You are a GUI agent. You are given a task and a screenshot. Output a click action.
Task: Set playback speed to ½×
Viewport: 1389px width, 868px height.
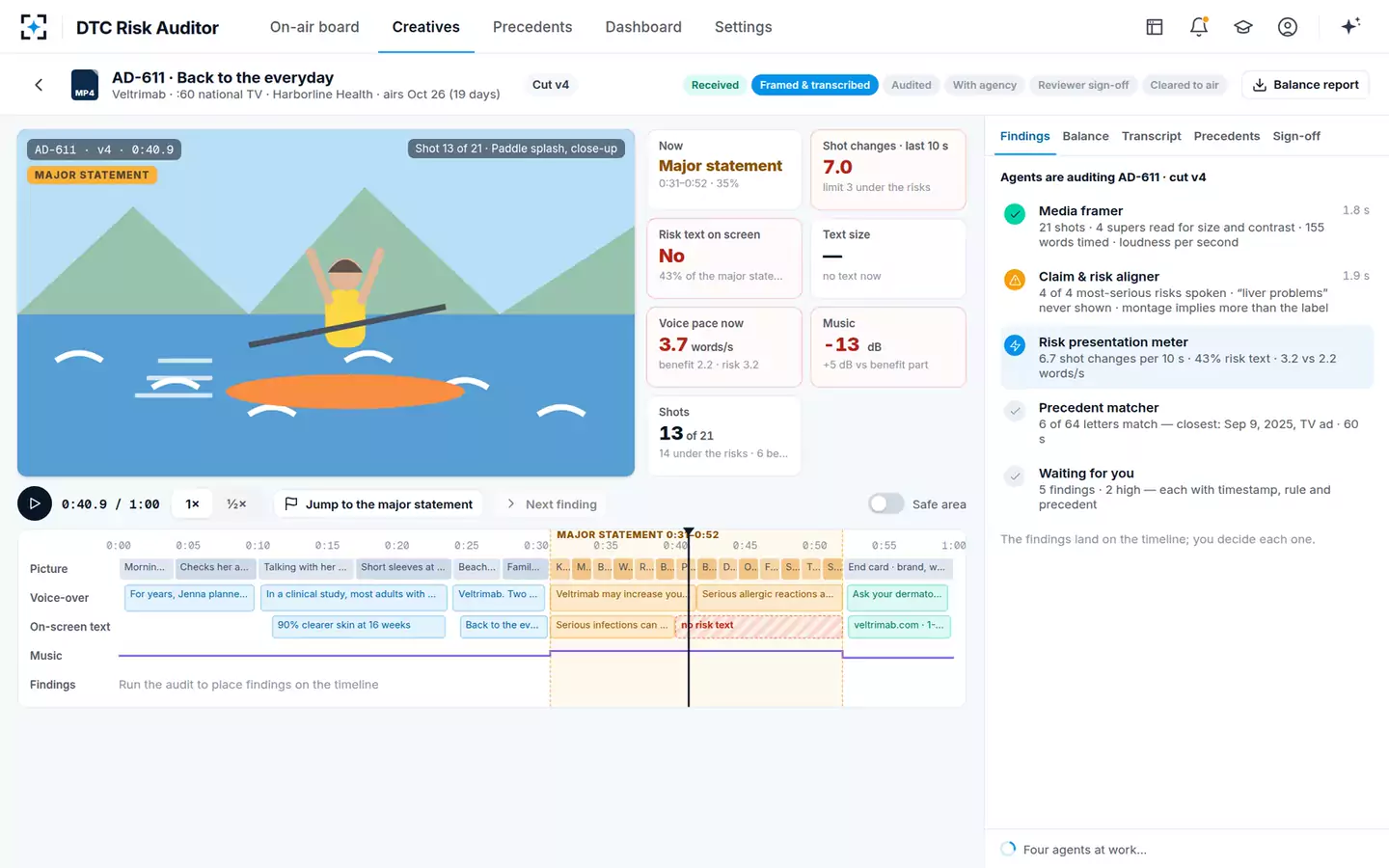[236, 503]
